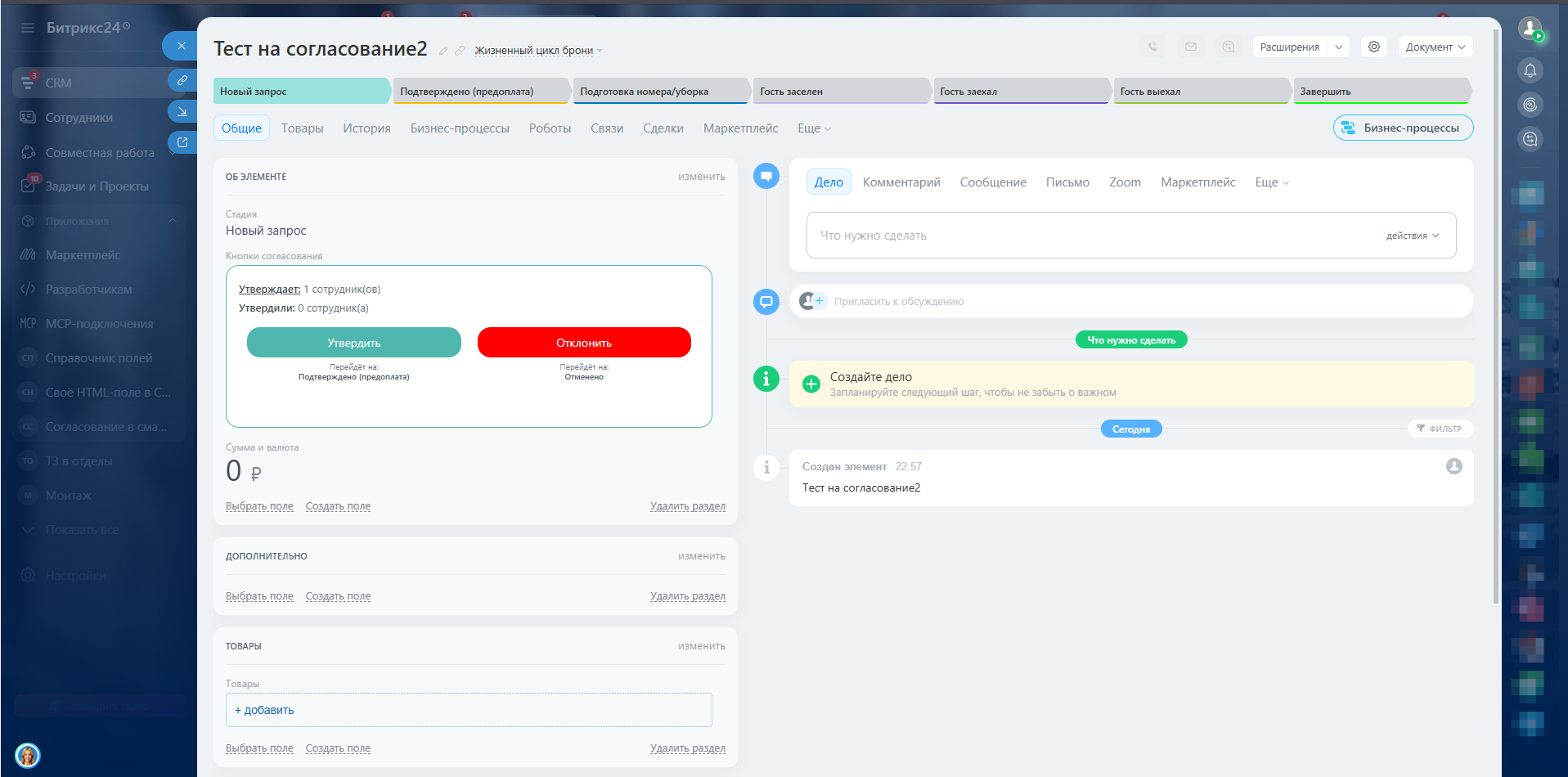Click the Удалить раздел link under Дополнительно

[x=687, y=596]
